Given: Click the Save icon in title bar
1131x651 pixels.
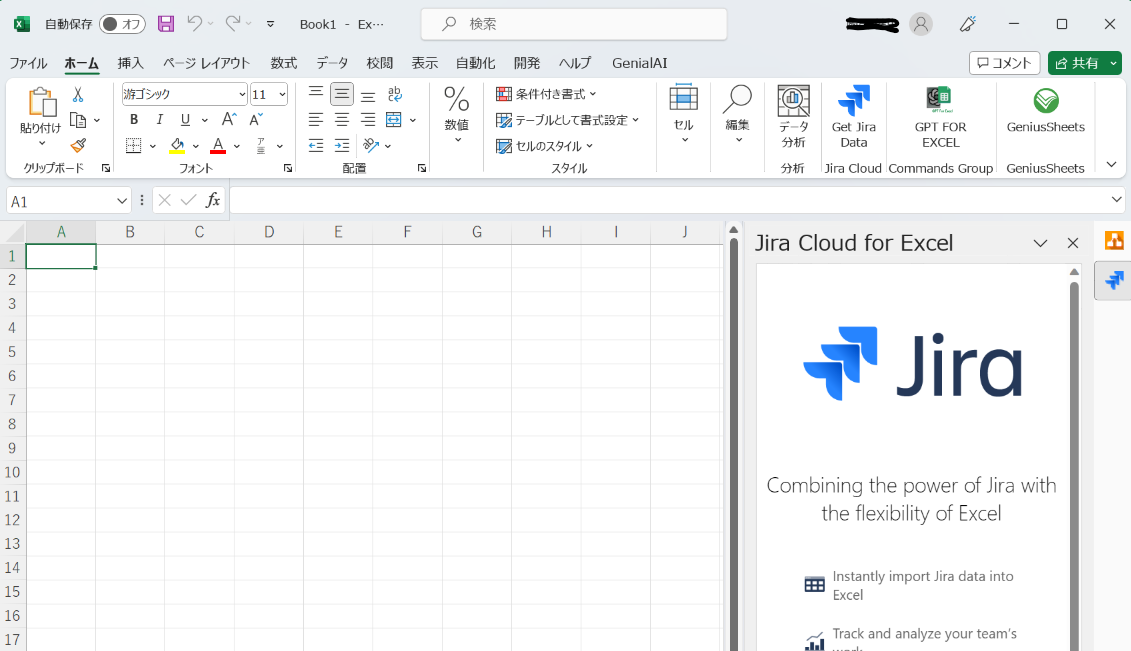Looking at the screenshot, I should click(x=166, y=24).
